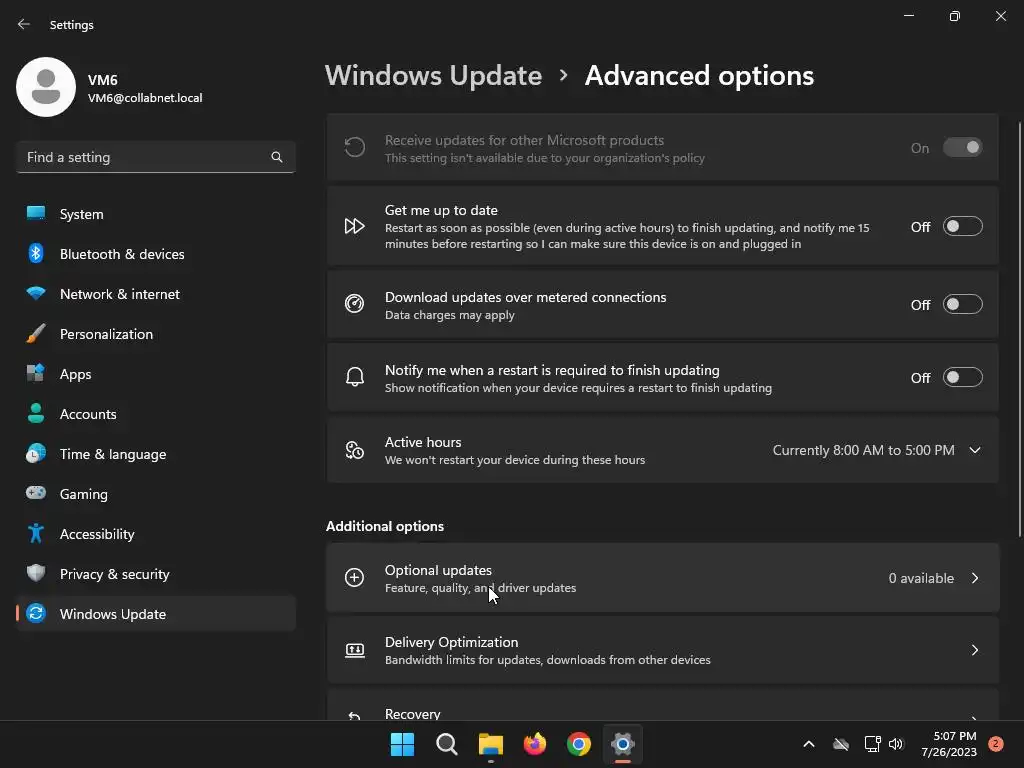
Task: Open Optional updates via its chevron arrow
Action: (975, 578)
